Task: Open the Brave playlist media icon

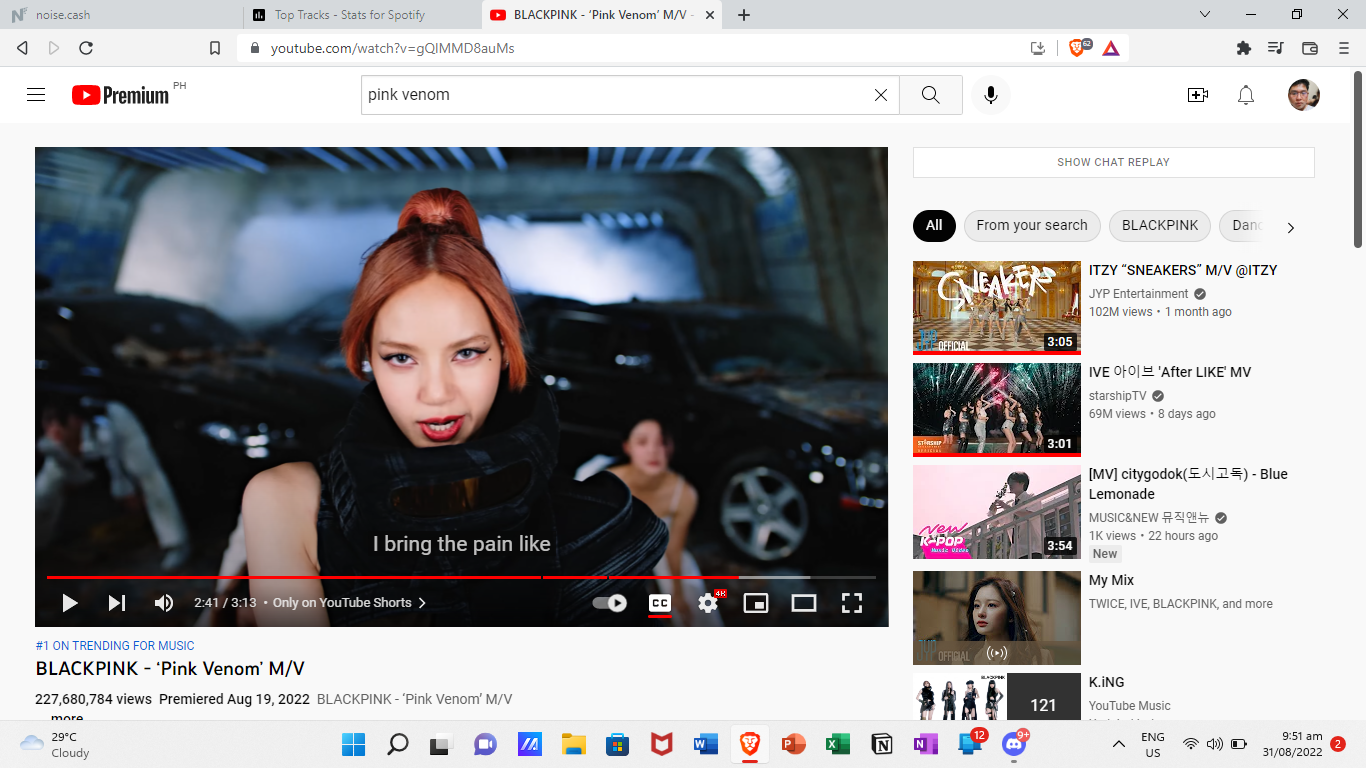Action: [x=1275, y=48]
